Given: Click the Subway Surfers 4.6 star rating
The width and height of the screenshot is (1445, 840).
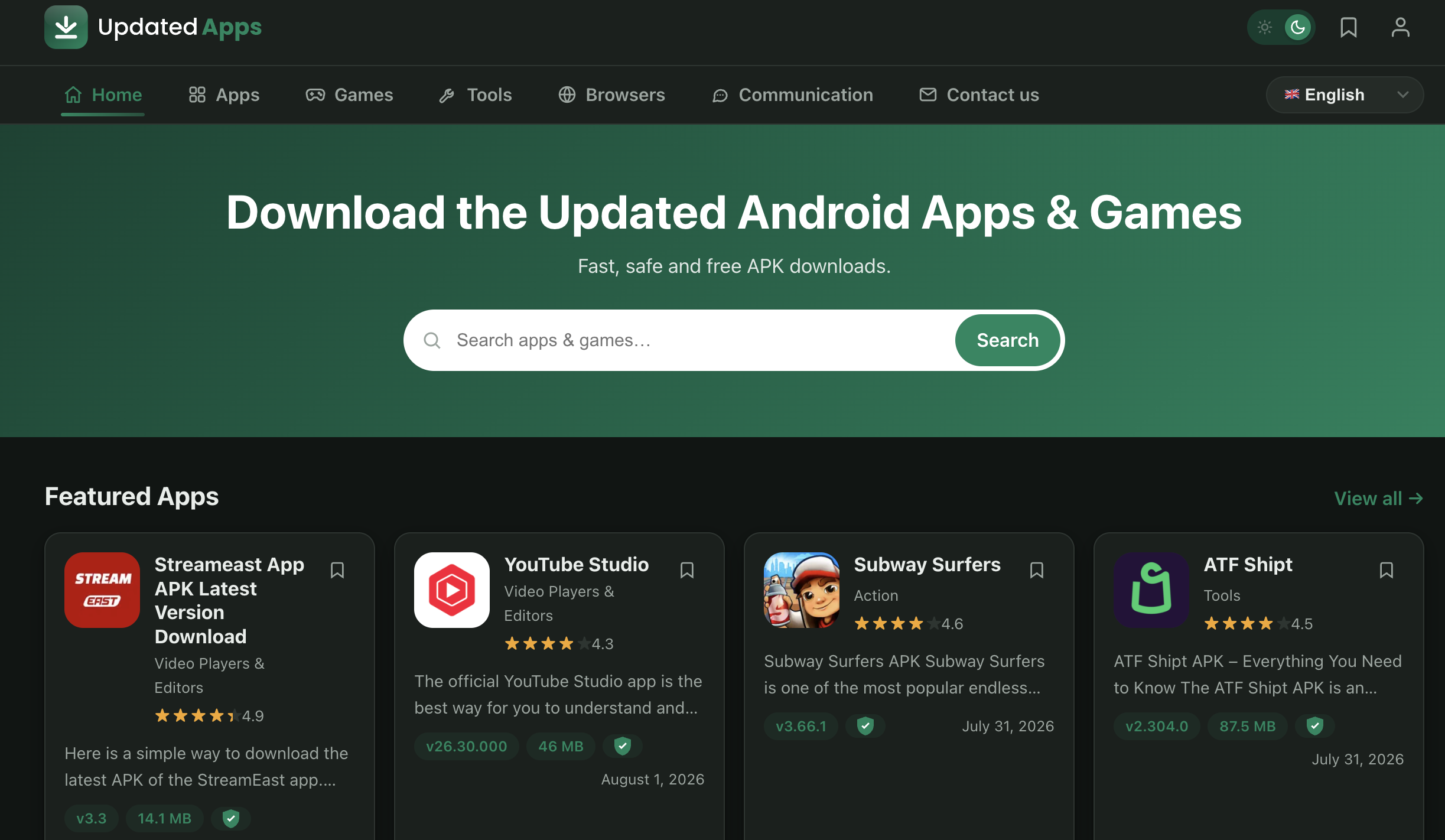Looking at the screenshot, I should pos(909,624).
